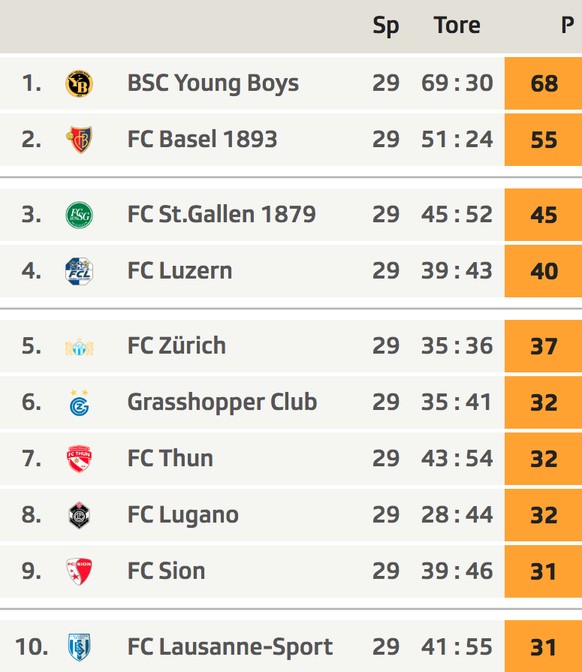Image resolution: width=582 pixels, height=672 pixels.
Task: Click the FC Lausanne-Sport blue crest
Action: (79, 647)
